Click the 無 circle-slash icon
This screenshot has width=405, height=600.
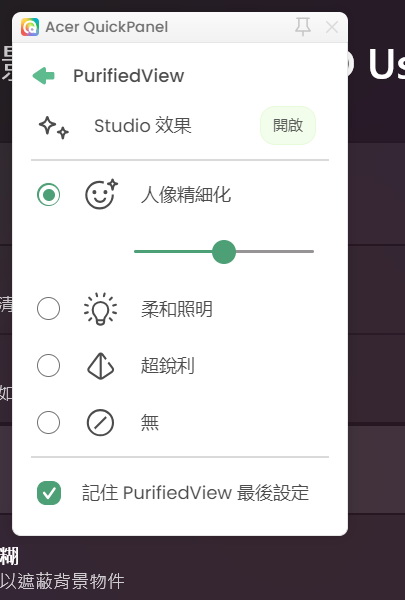(100, 423)
